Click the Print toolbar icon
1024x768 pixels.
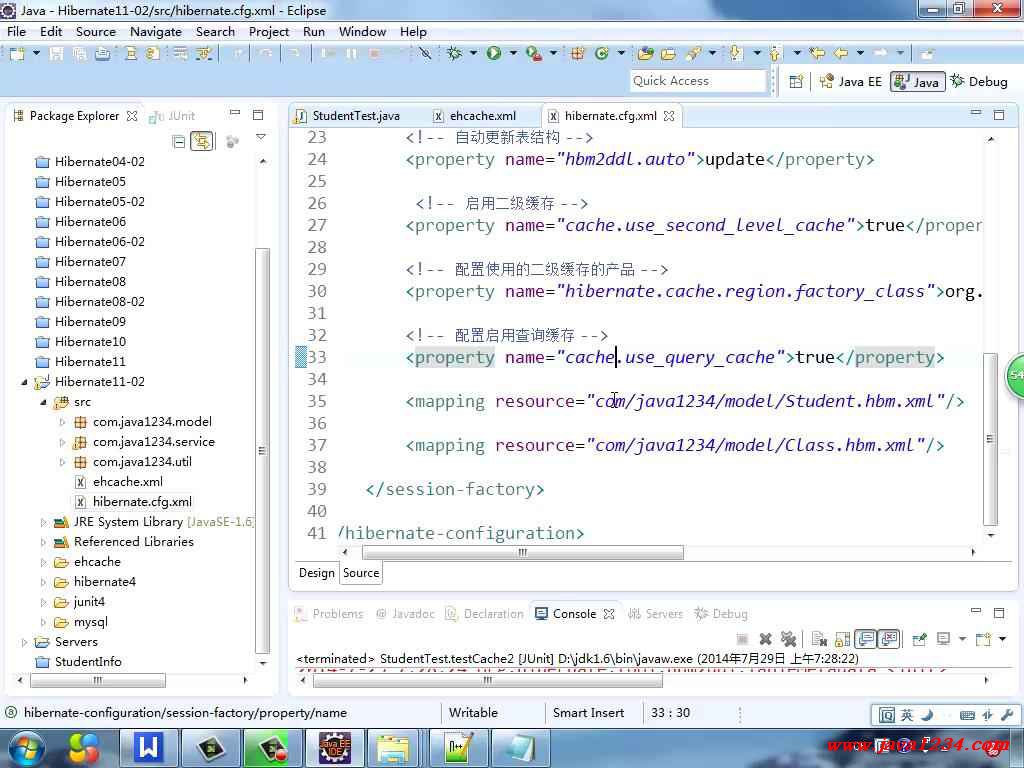[103, 54]
